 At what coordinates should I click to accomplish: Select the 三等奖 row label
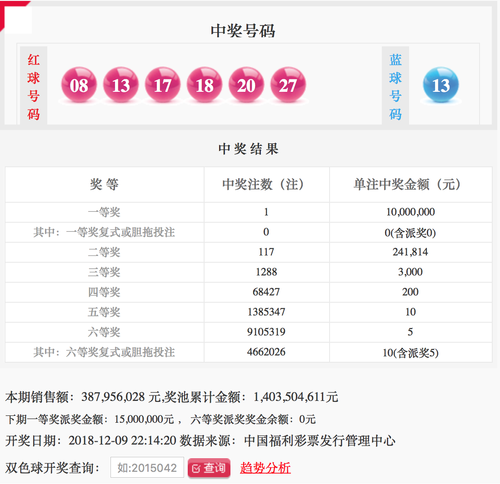pos(104,272)
